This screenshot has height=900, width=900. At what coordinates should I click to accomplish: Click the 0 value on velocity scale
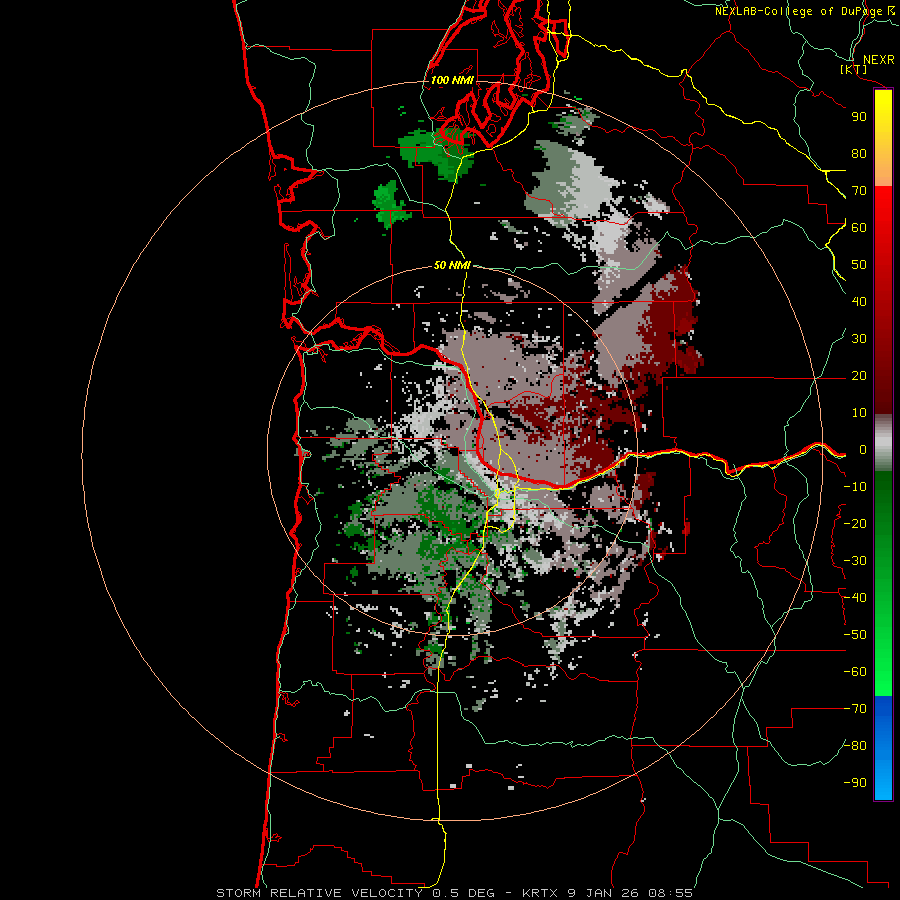pos(863,449)
